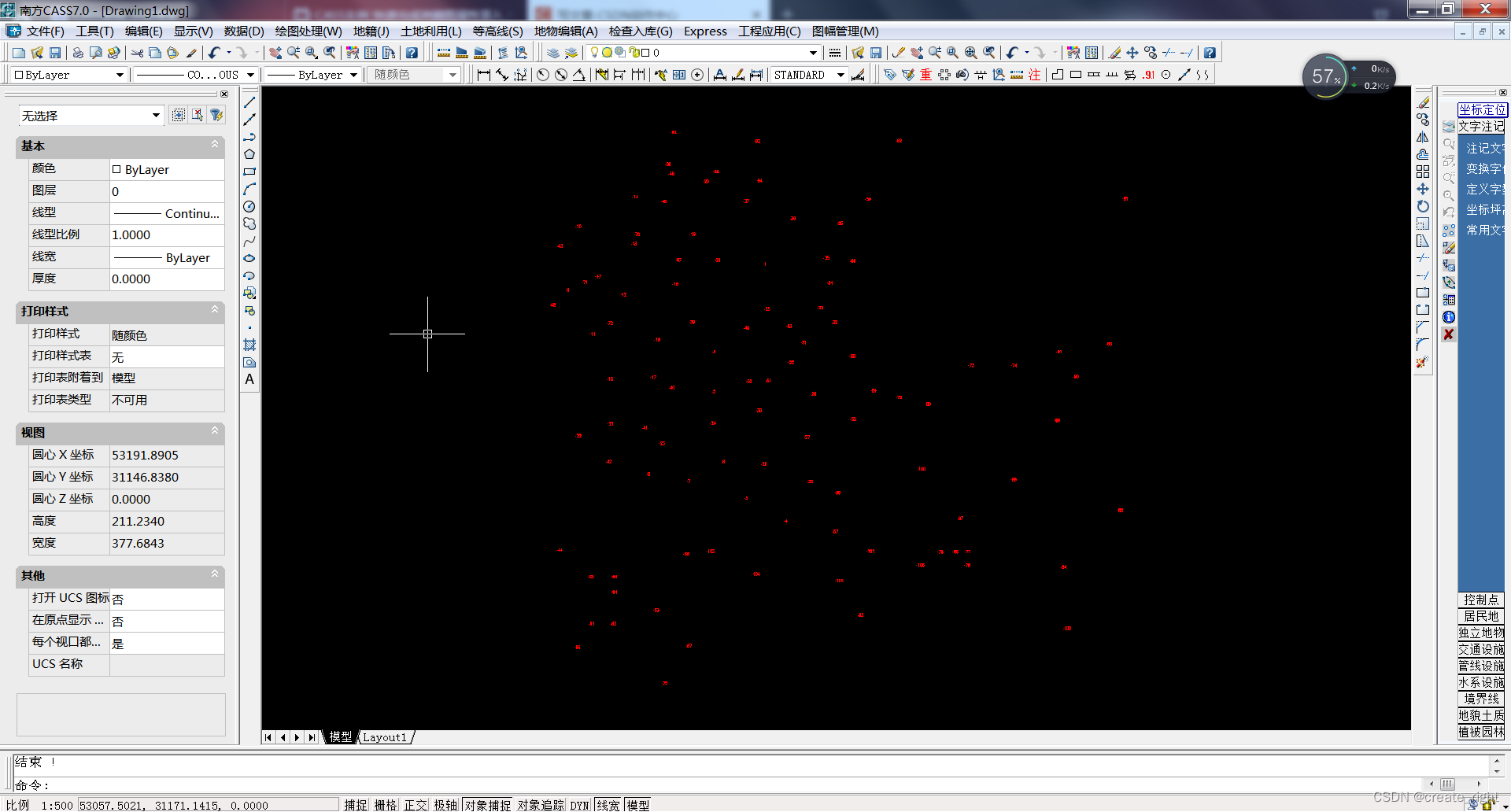Select the Move tool in modify toolbar
Screen dimensions: 1511x812
coord(1423,189)
